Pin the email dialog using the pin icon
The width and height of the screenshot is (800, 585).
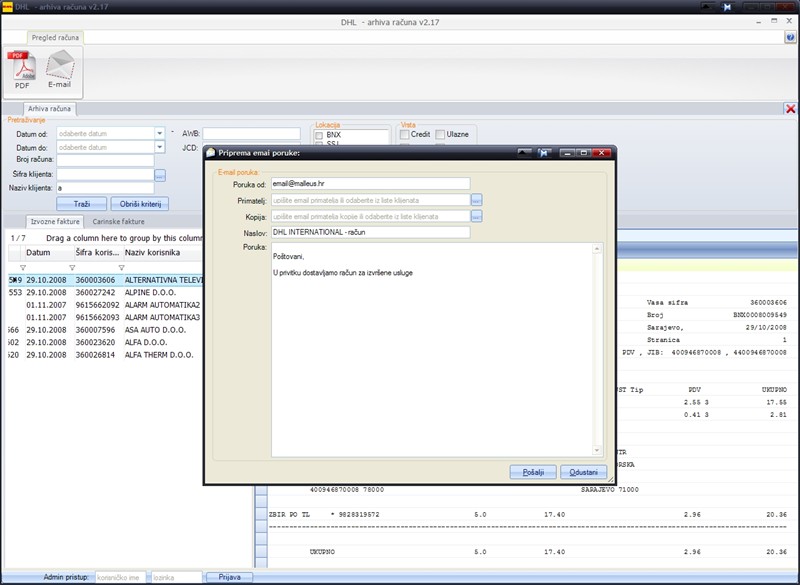tap(544, 152)
